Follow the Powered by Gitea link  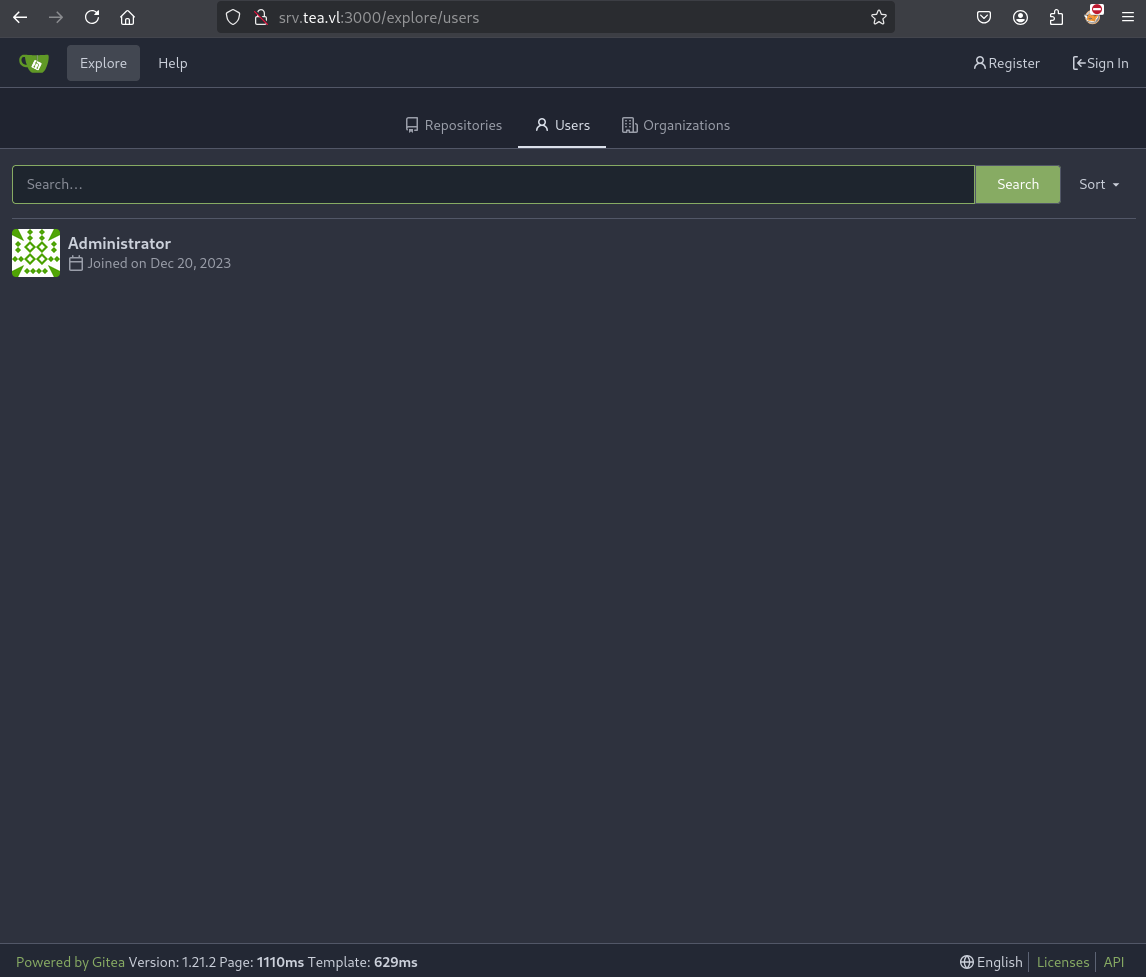pos(70,962)
